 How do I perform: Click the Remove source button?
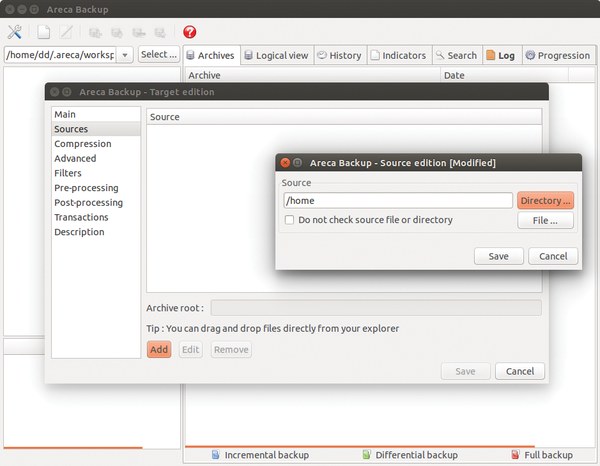pyautogui.click(x=231, y=350)
